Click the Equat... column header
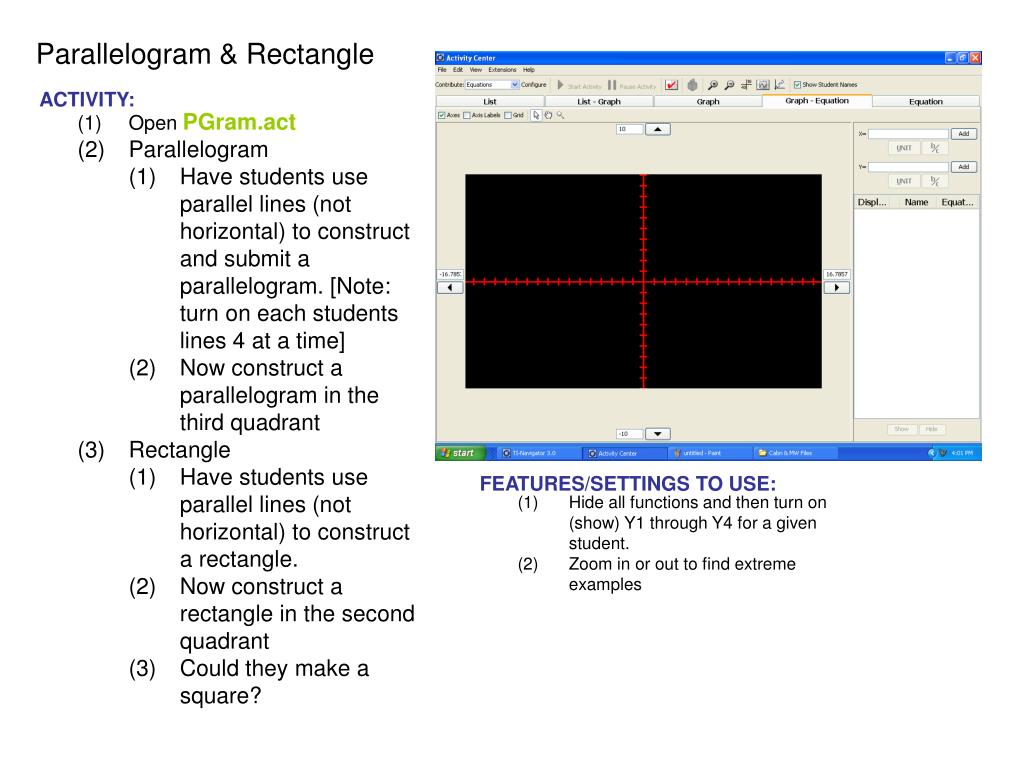Image resolution: width=1024 pixels, height=768 pixels. (x=957, y=202)
